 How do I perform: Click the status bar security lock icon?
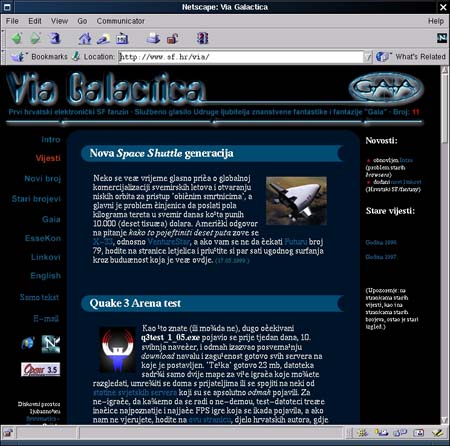pos(8,433)
